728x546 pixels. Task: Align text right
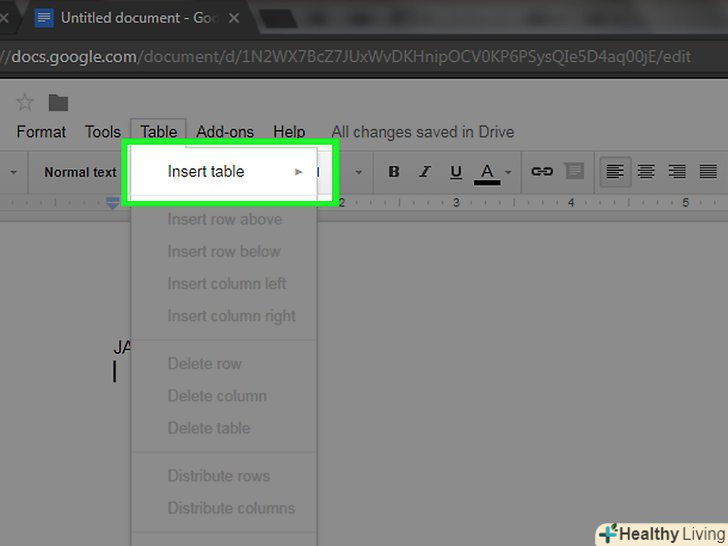point(677,172)
